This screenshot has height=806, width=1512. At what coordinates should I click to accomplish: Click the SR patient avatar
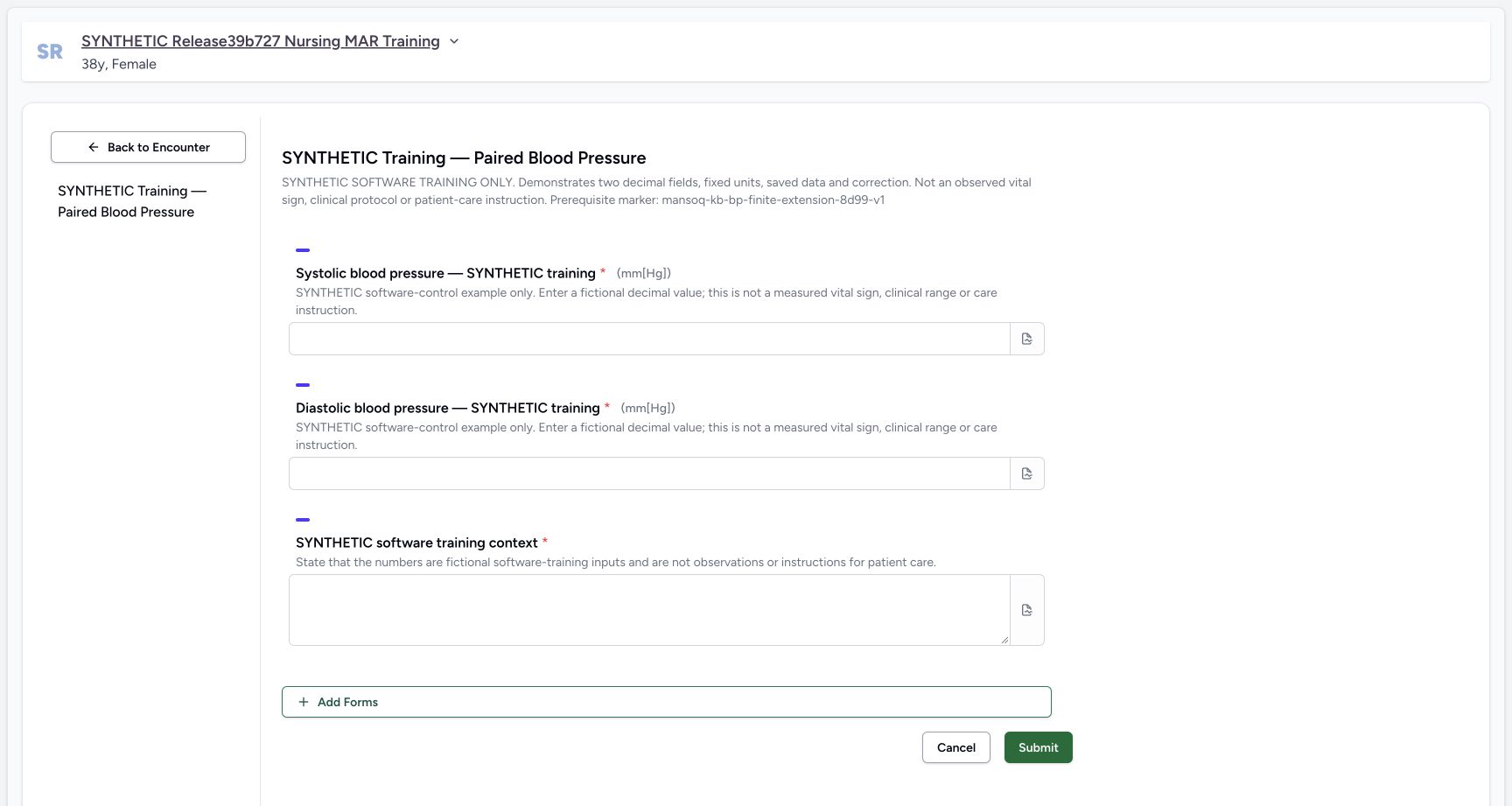[50, 52]
